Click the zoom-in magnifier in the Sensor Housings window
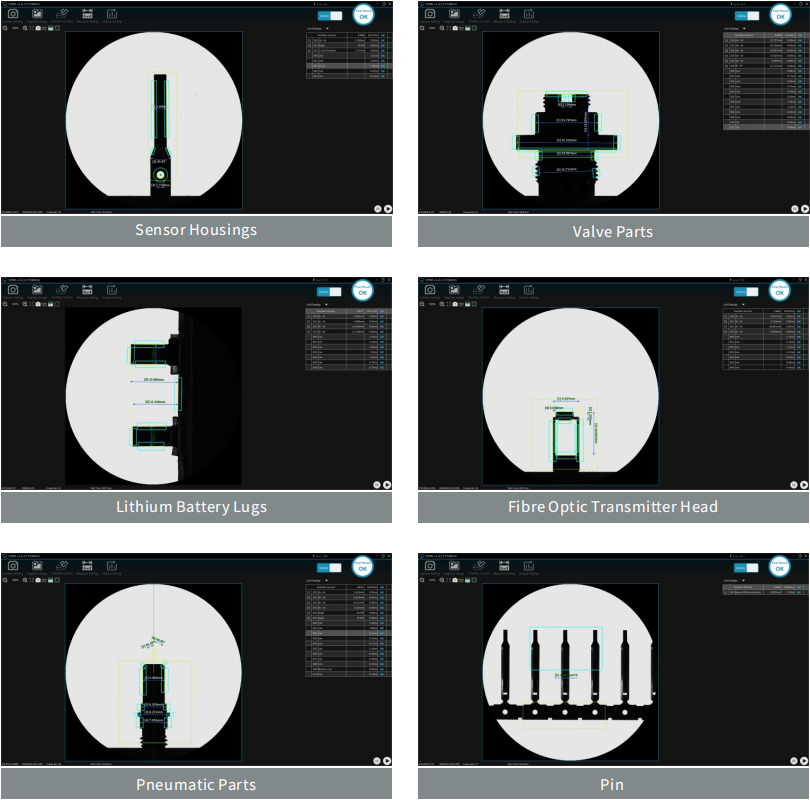The image size is (810, 800). coord(26,28)
